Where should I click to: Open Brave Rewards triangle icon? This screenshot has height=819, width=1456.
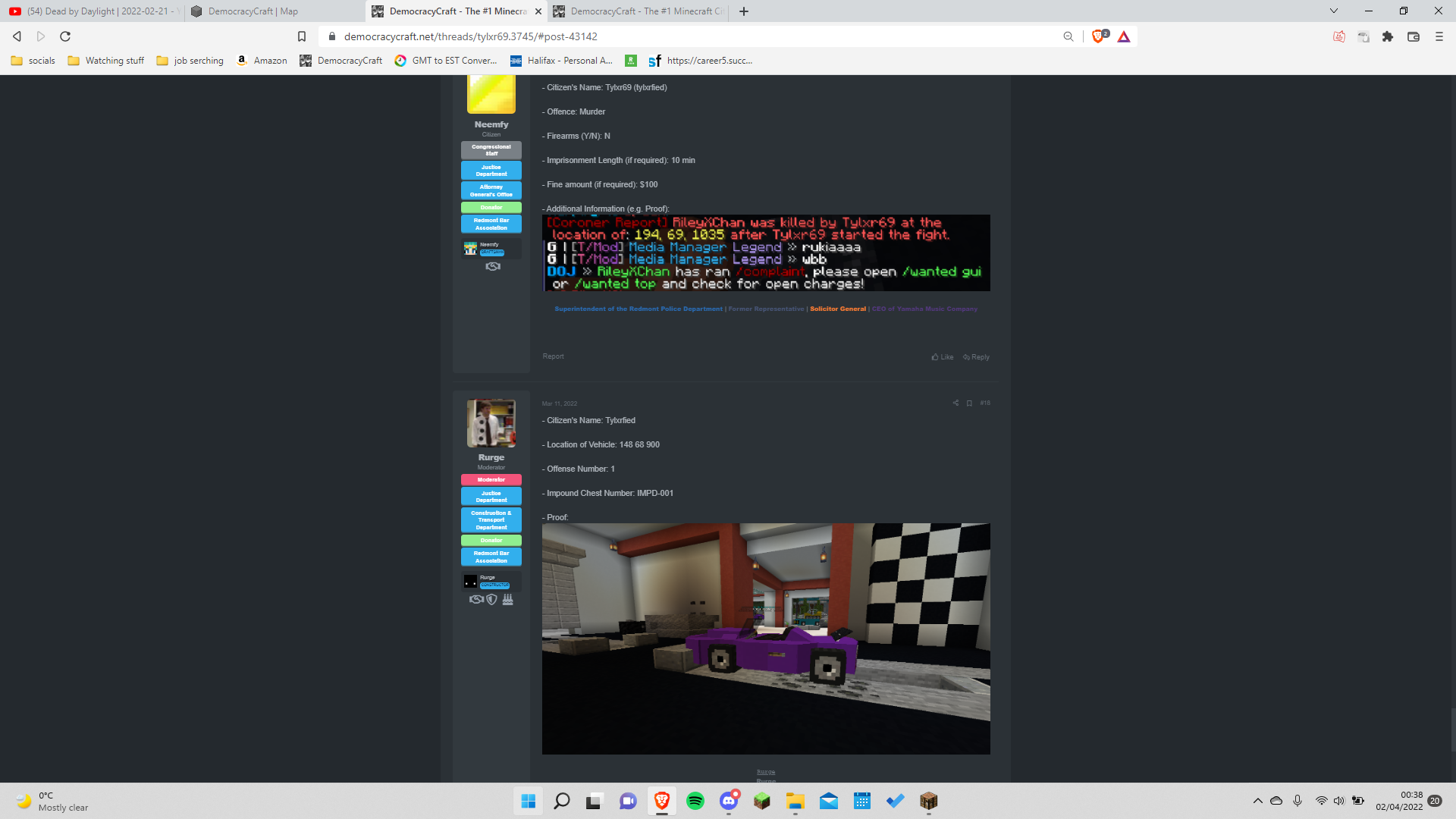pos(1124,36)
